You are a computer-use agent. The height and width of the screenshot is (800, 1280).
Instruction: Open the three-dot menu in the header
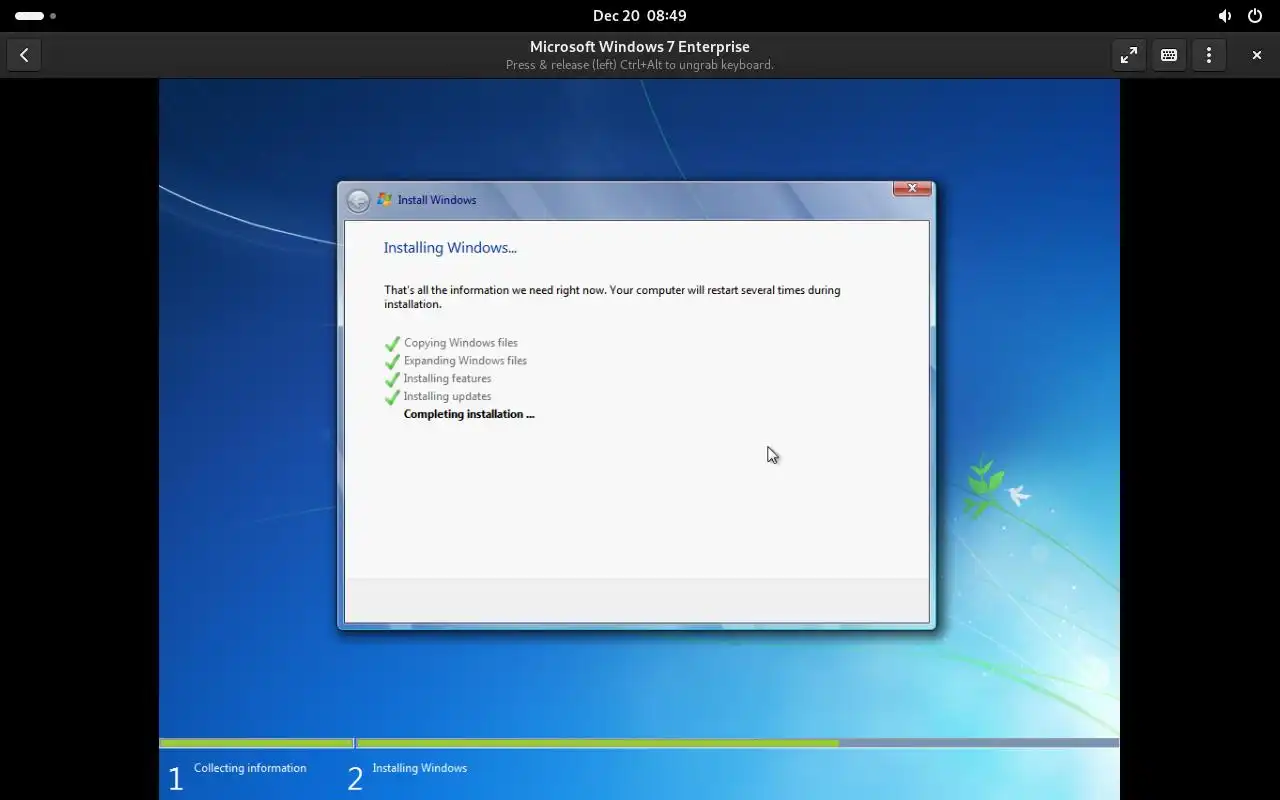pos(1208,55)
